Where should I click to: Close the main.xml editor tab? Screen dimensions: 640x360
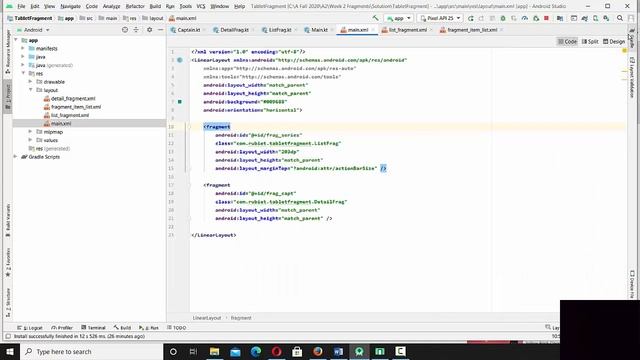(373, 30)
